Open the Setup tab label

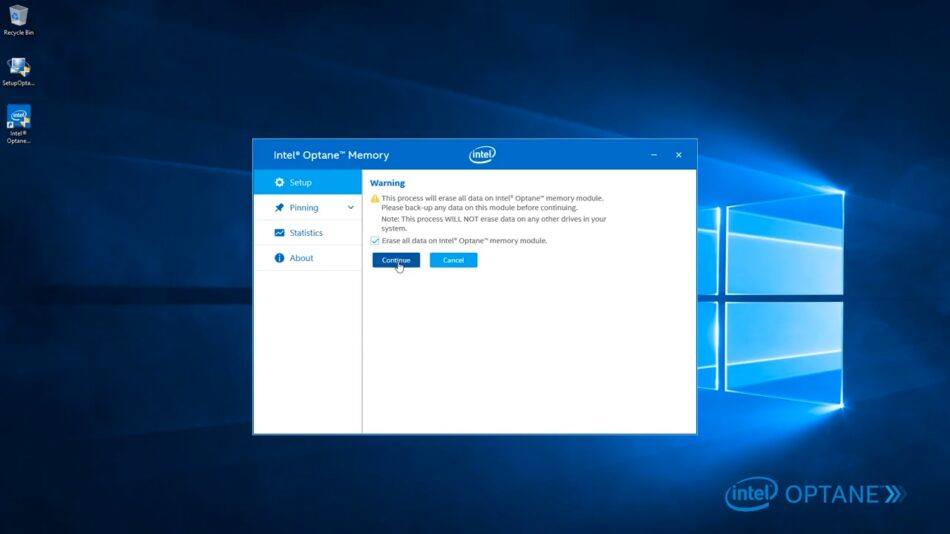pyautogui.click(x=301, y=182)
